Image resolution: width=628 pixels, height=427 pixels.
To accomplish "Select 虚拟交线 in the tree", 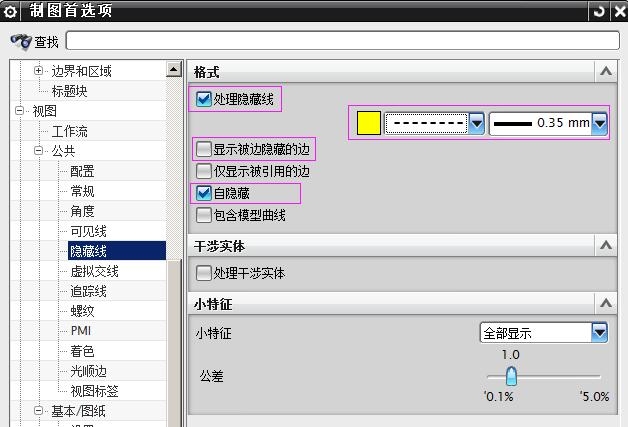I will tap(94, 271).
